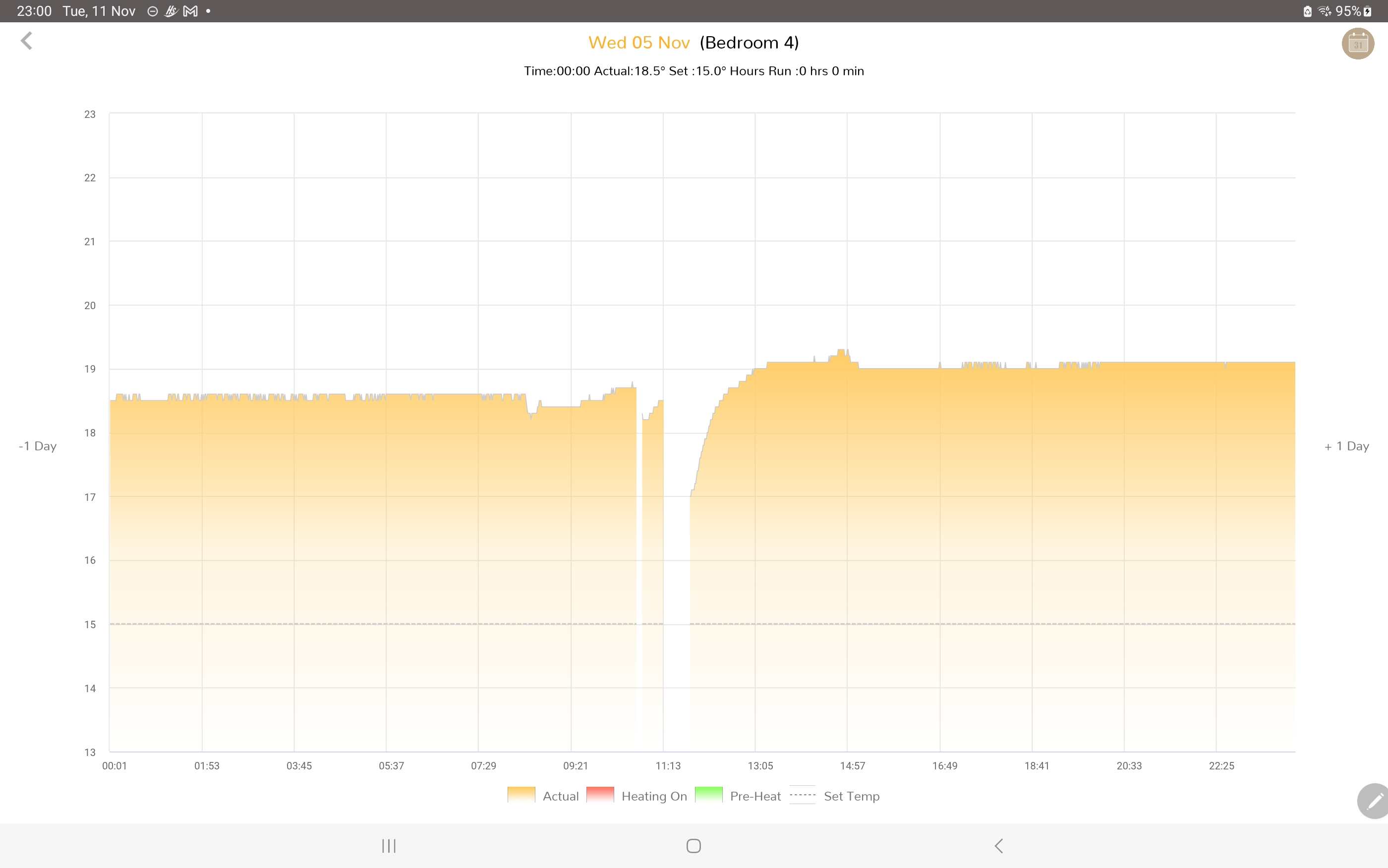Image resolution: width=1388 pixels, height=868 pixels.
Task: Tap the readout line showing Actual 18.5°
Action: coord(693,71)
